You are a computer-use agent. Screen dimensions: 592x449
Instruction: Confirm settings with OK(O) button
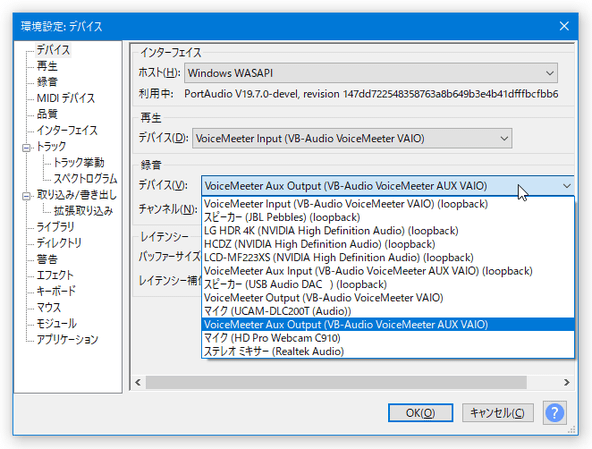pyautogui.click(x=420, y=413)
